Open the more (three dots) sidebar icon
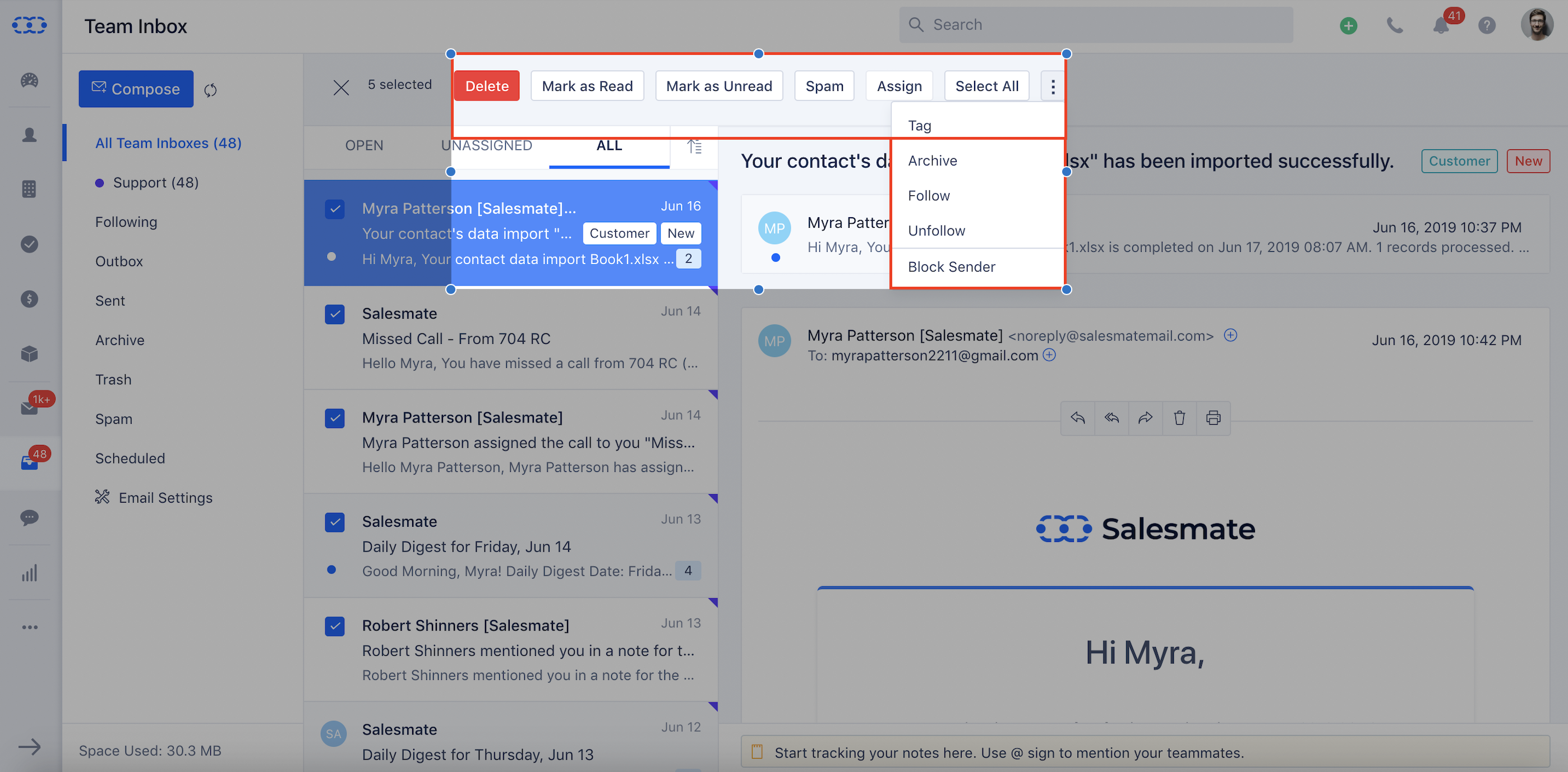The width and height of the screenshot is (1568, 772). pos(29,627)
